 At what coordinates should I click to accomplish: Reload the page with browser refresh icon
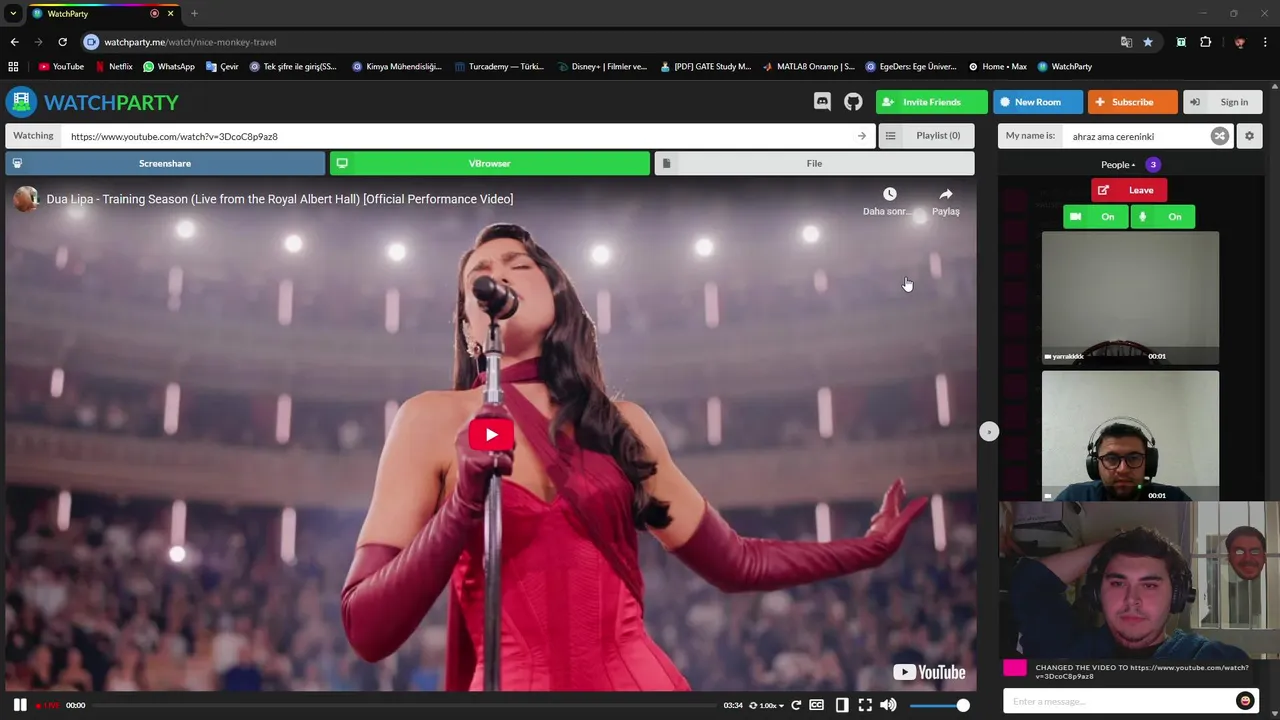62,42
